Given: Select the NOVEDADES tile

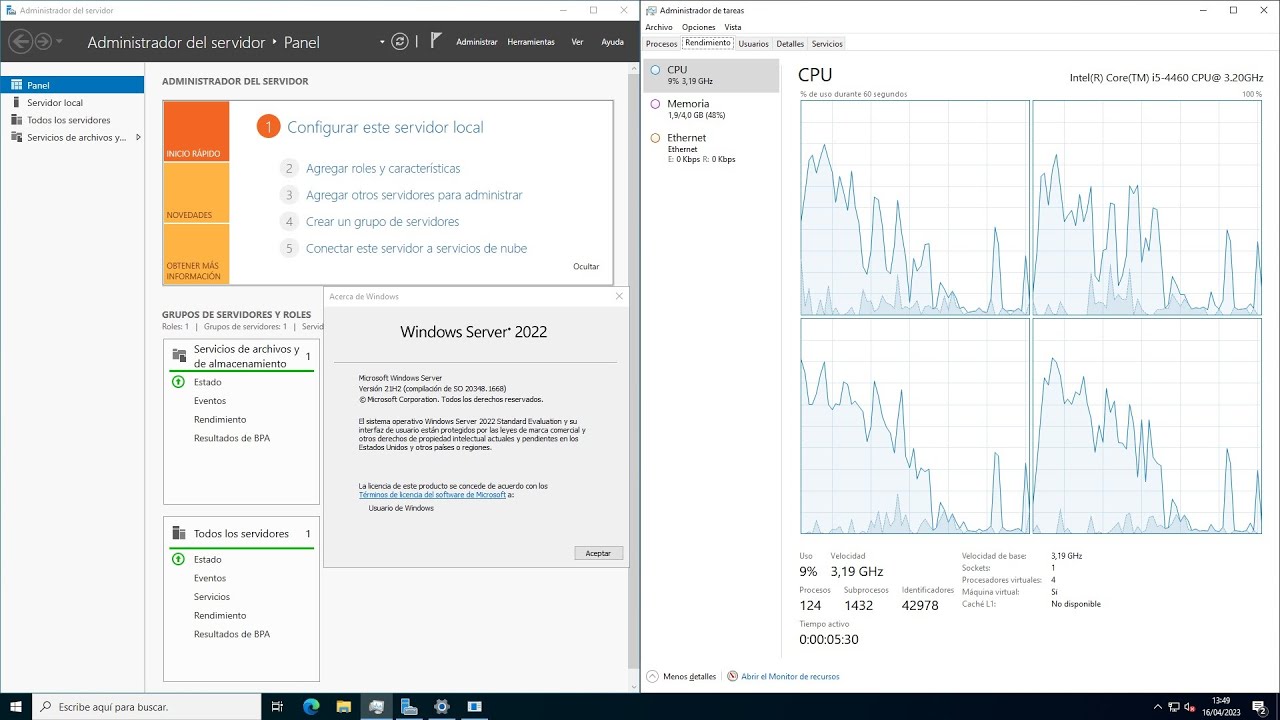Looking at the screenshot, I should coord(196,192).
